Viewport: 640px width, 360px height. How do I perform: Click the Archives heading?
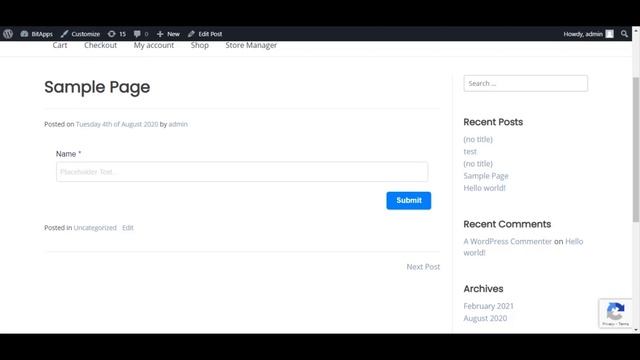483,289
